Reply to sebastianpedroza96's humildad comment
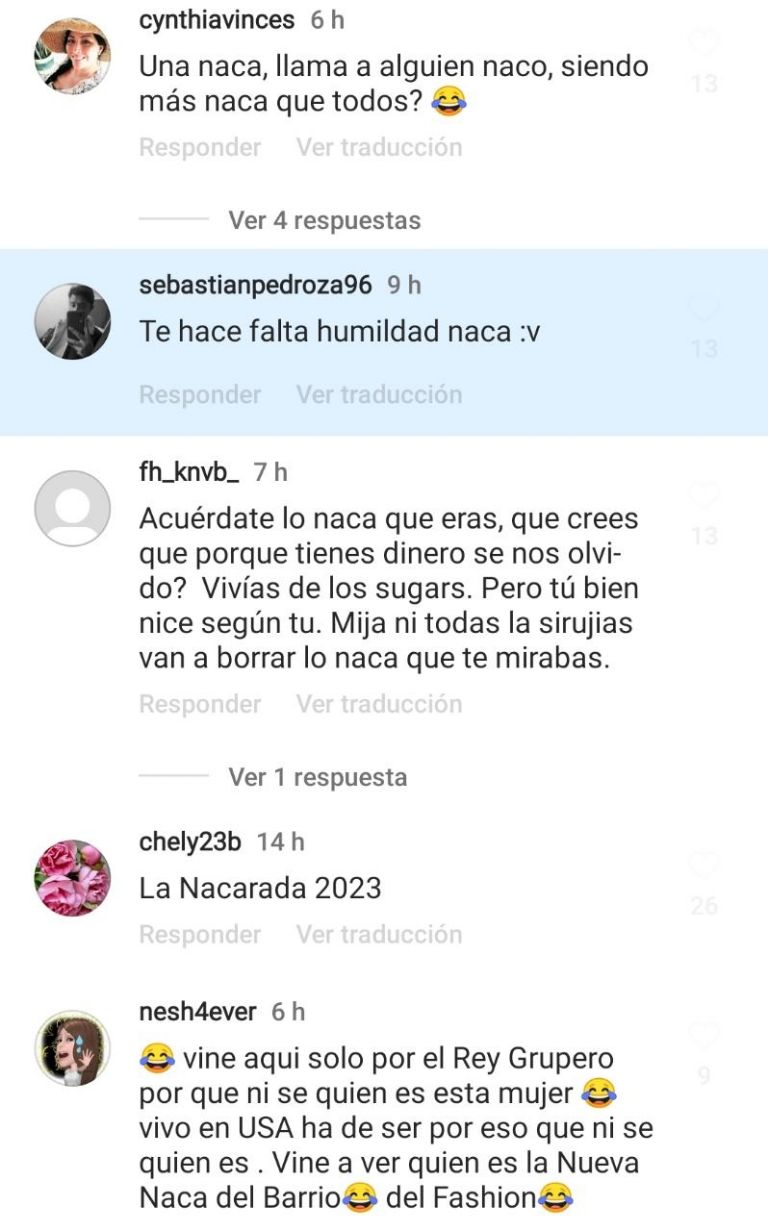The height and width of the screenshot is (1231, 768). (x=200, y=394)
